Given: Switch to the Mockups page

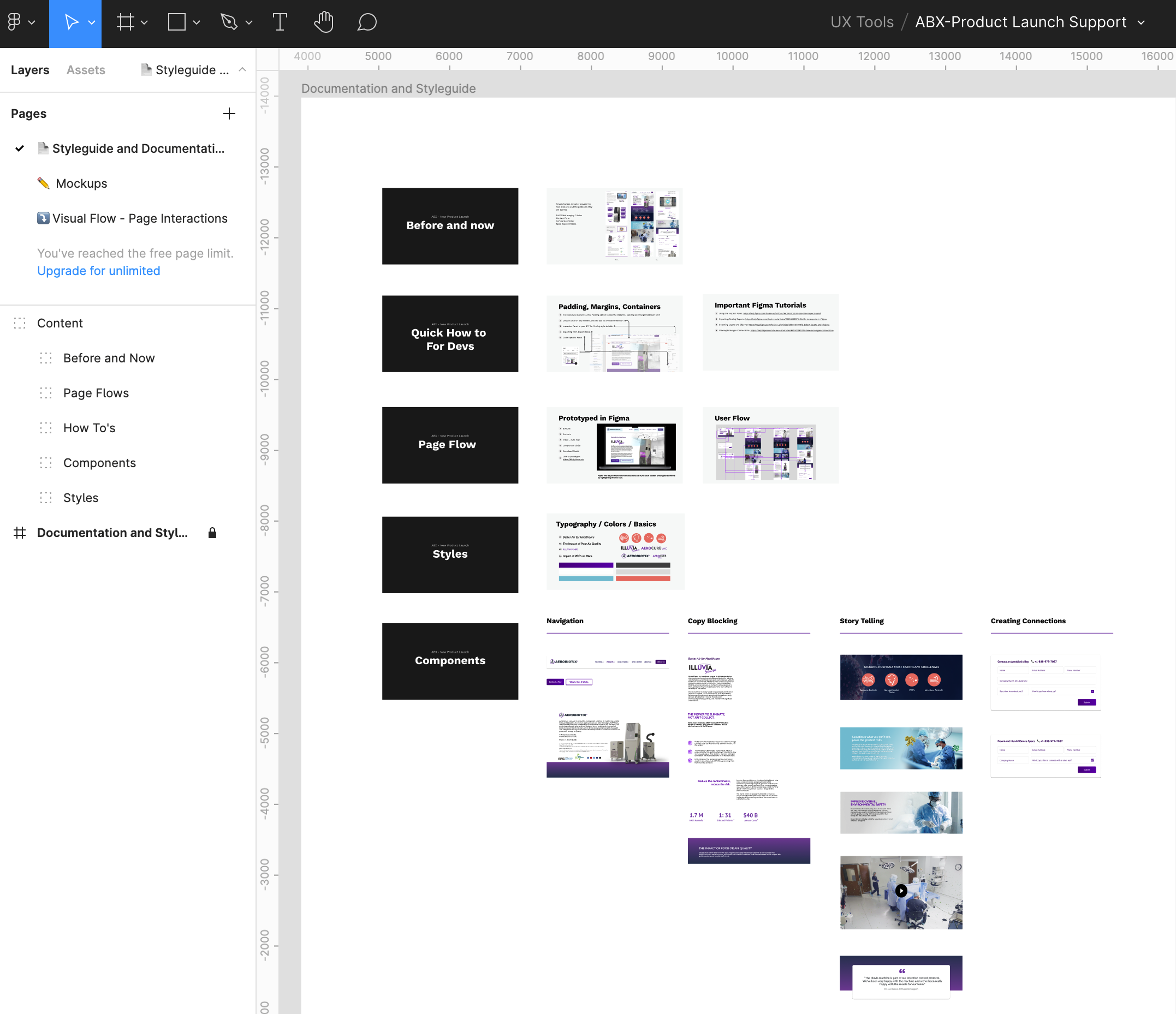Looking at the screenshot, I should pyautogui.click(x=81, y=183).
